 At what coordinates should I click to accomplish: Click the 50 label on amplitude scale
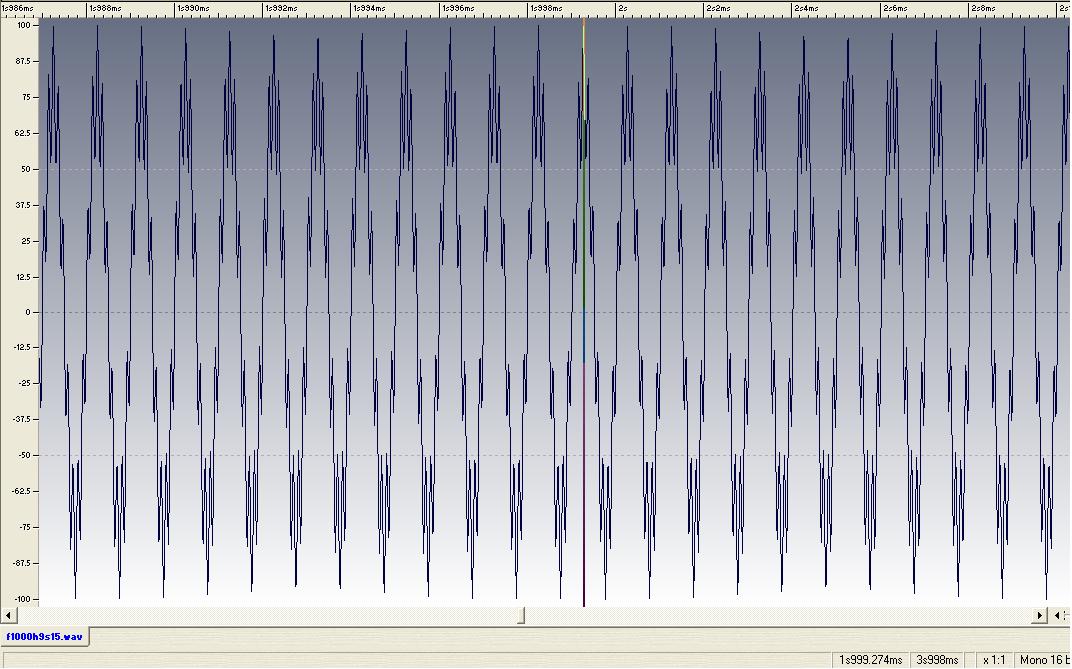click(26, 169)
